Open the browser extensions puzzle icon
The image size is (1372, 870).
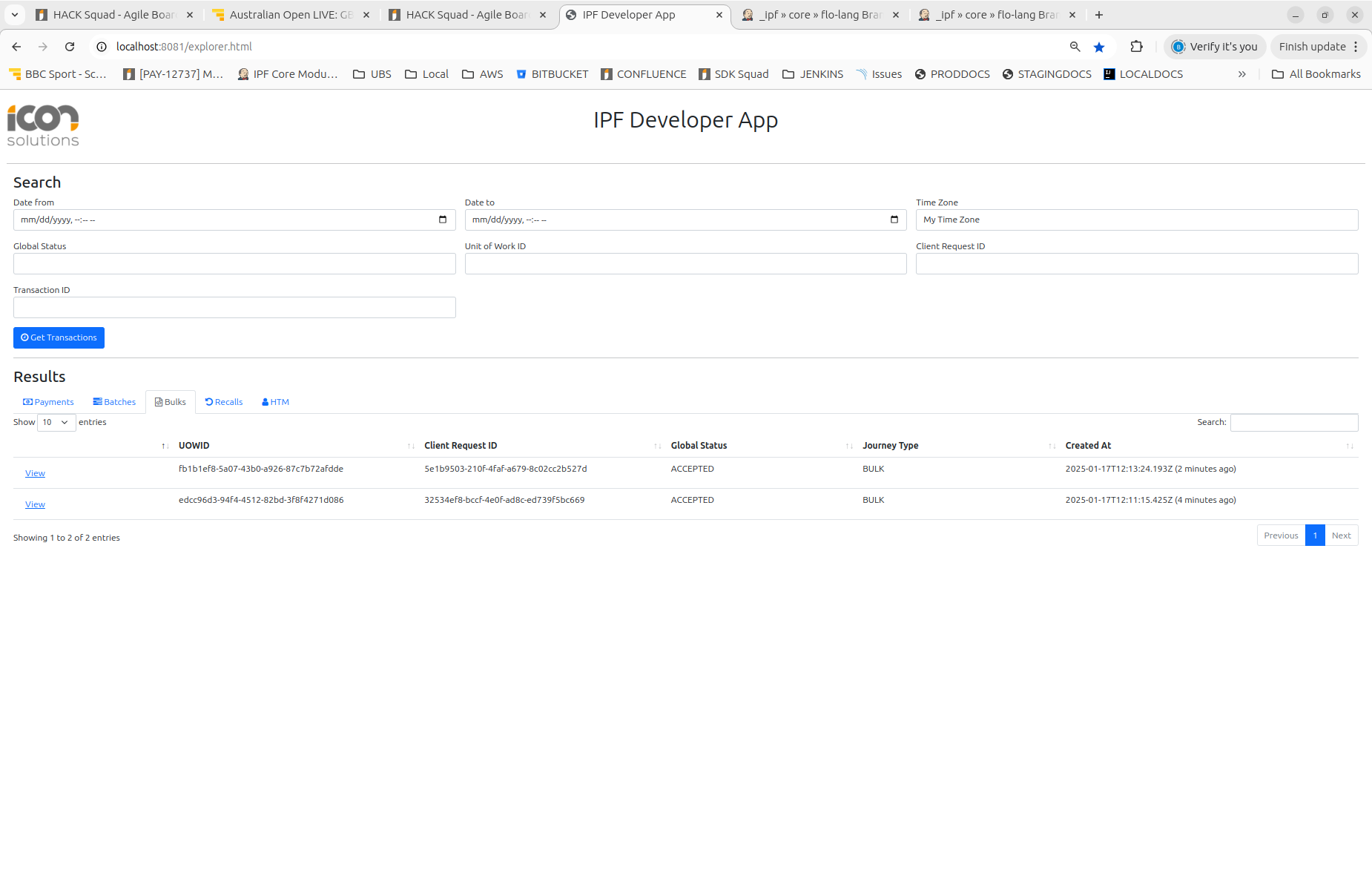pos(1136,47)
